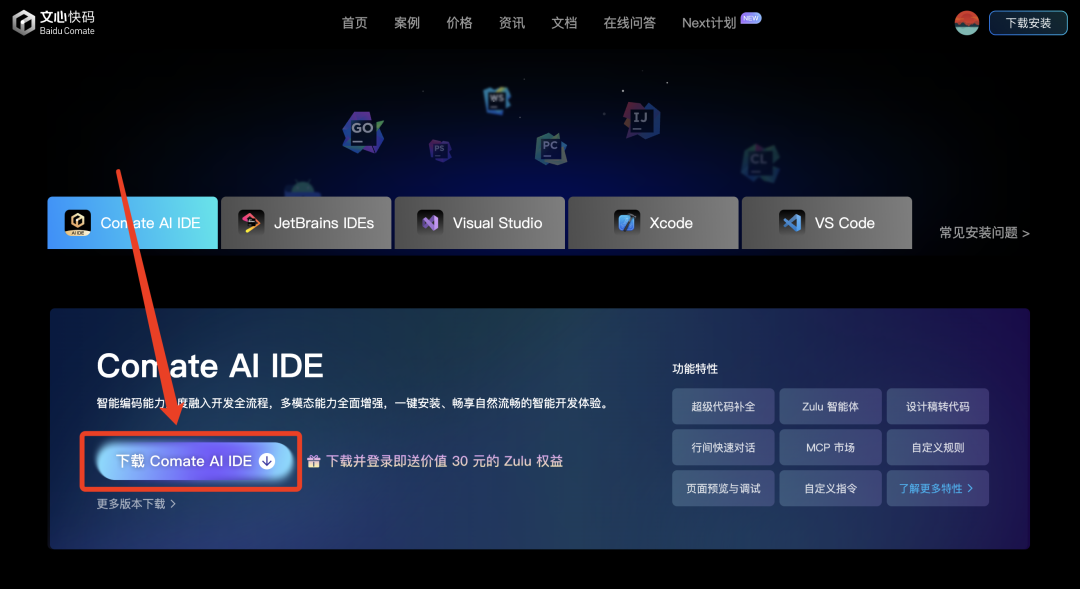Click the user avatar in the top-right
1080x589 pixels.
[x=966, y=22]
